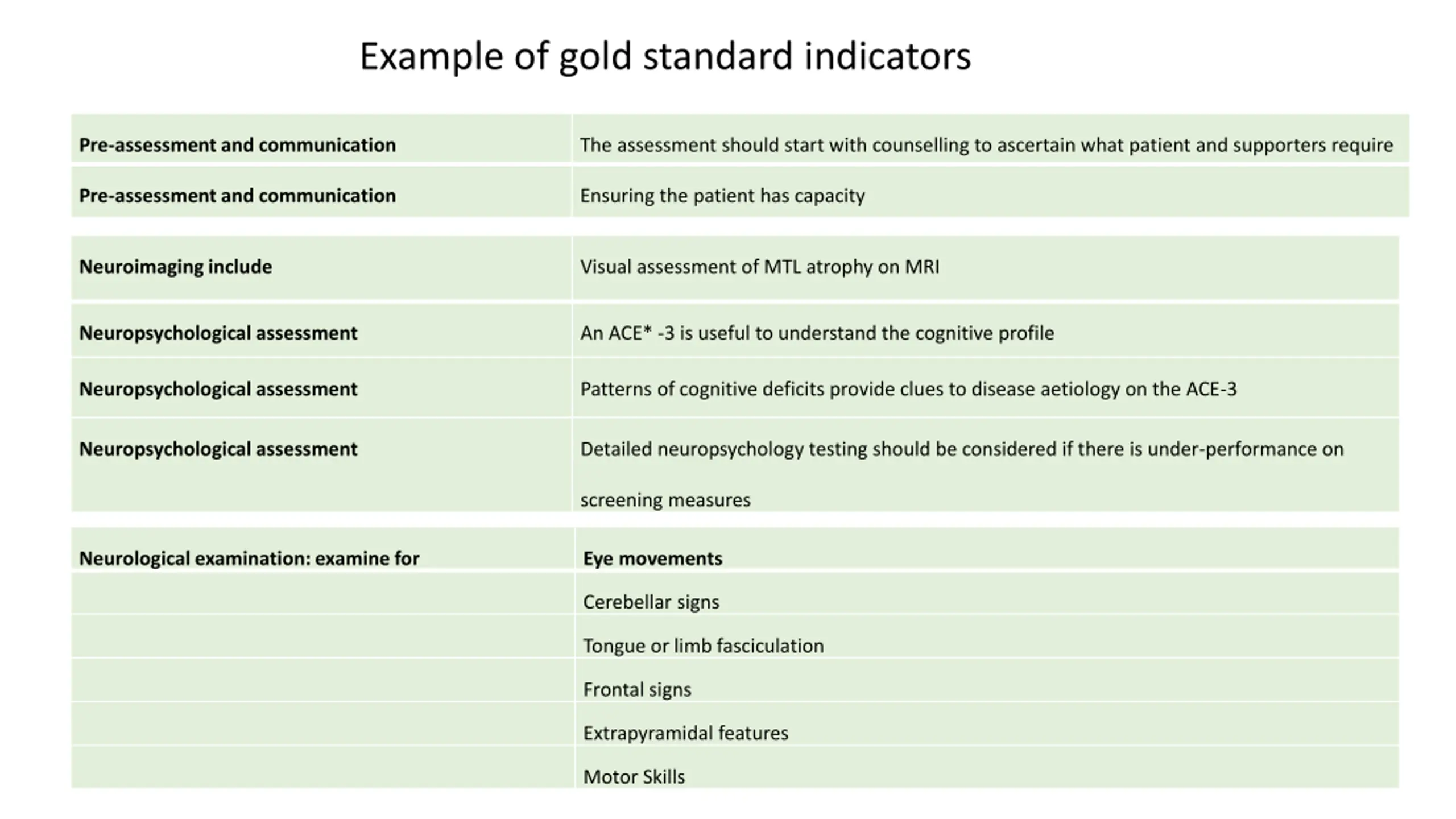Click the 'Neuroimaging include' row label

[x=175, y=267]
